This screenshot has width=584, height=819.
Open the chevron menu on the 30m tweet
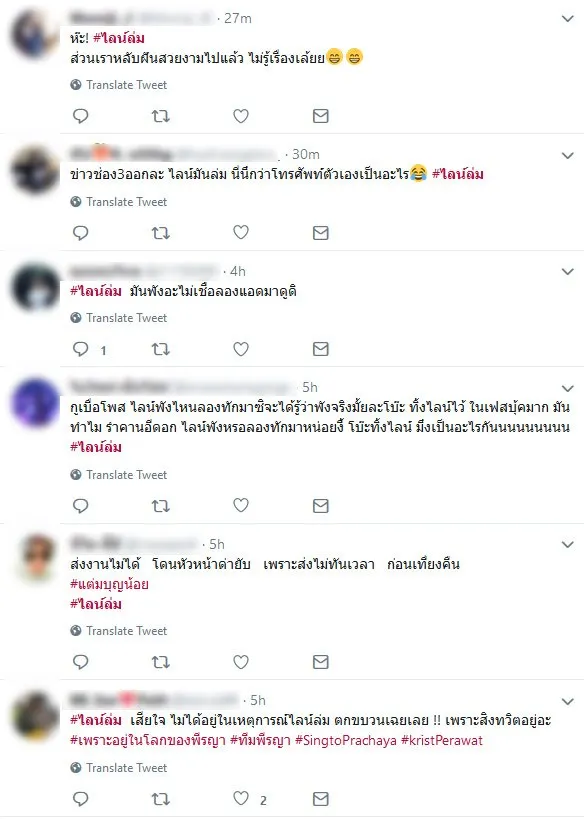(x=568, y=156)
